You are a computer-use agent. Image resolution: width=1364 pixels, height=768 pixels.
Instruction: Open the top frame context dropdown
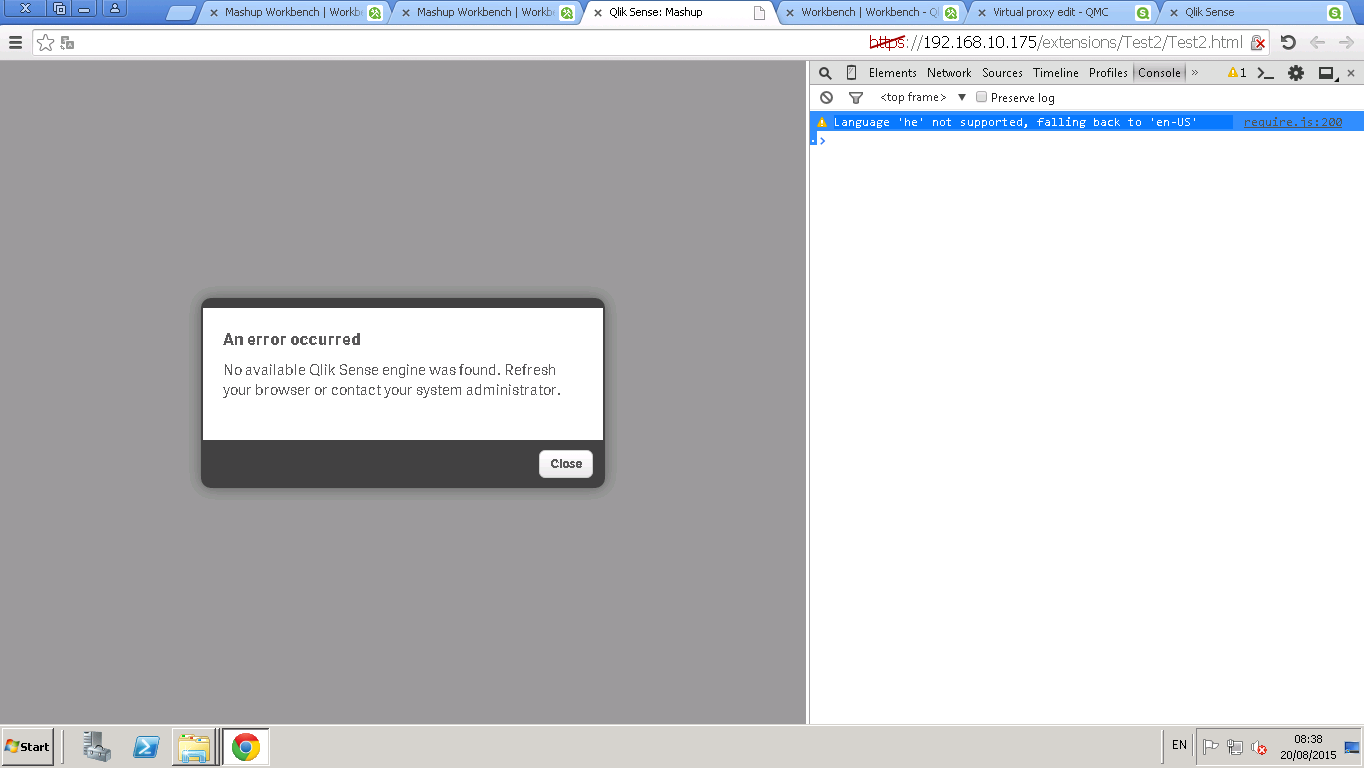pos(923,98)
